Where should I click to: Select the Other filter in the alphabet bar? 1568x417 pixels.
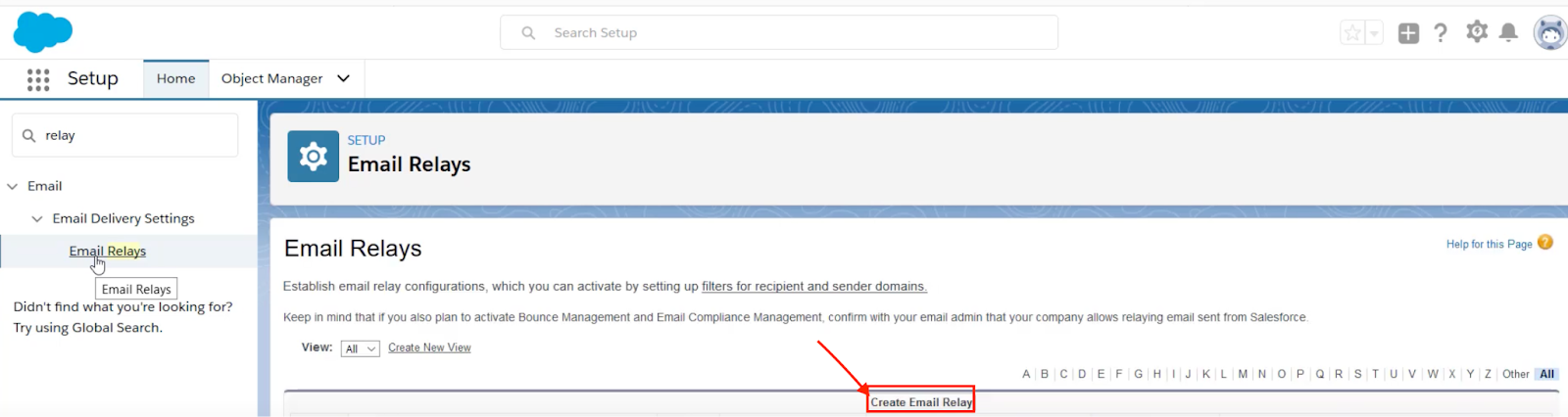point(1516,374)
